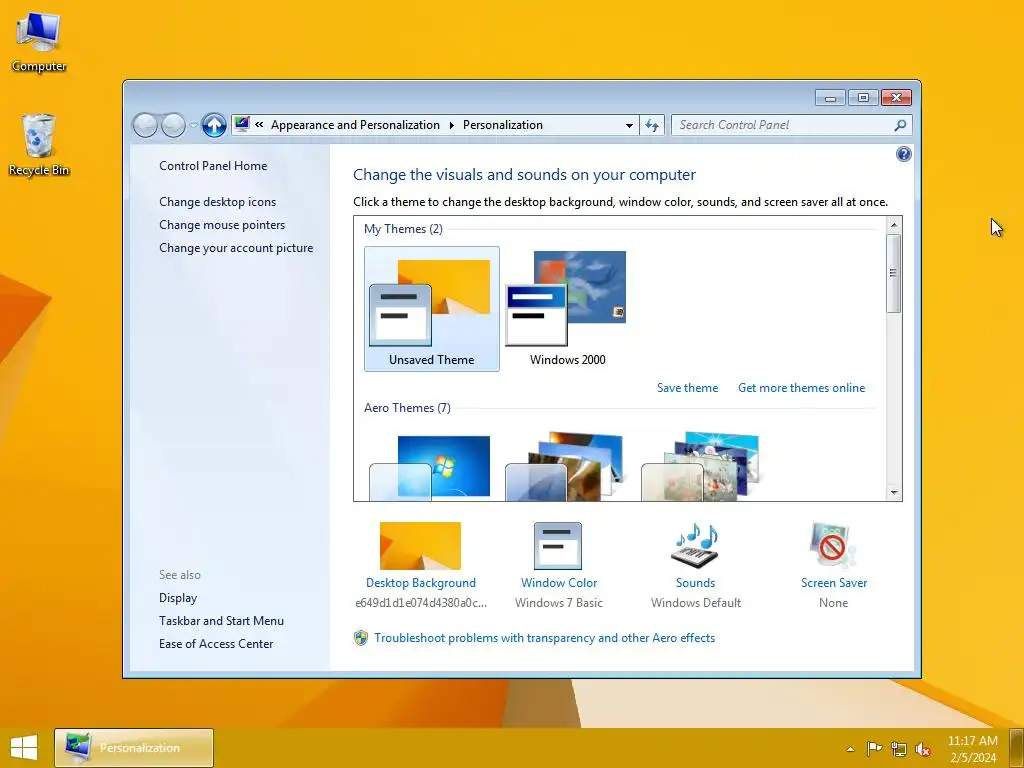Click the Up one level arrow button
The image size is (1024, 768).
(x=214, y=125)
